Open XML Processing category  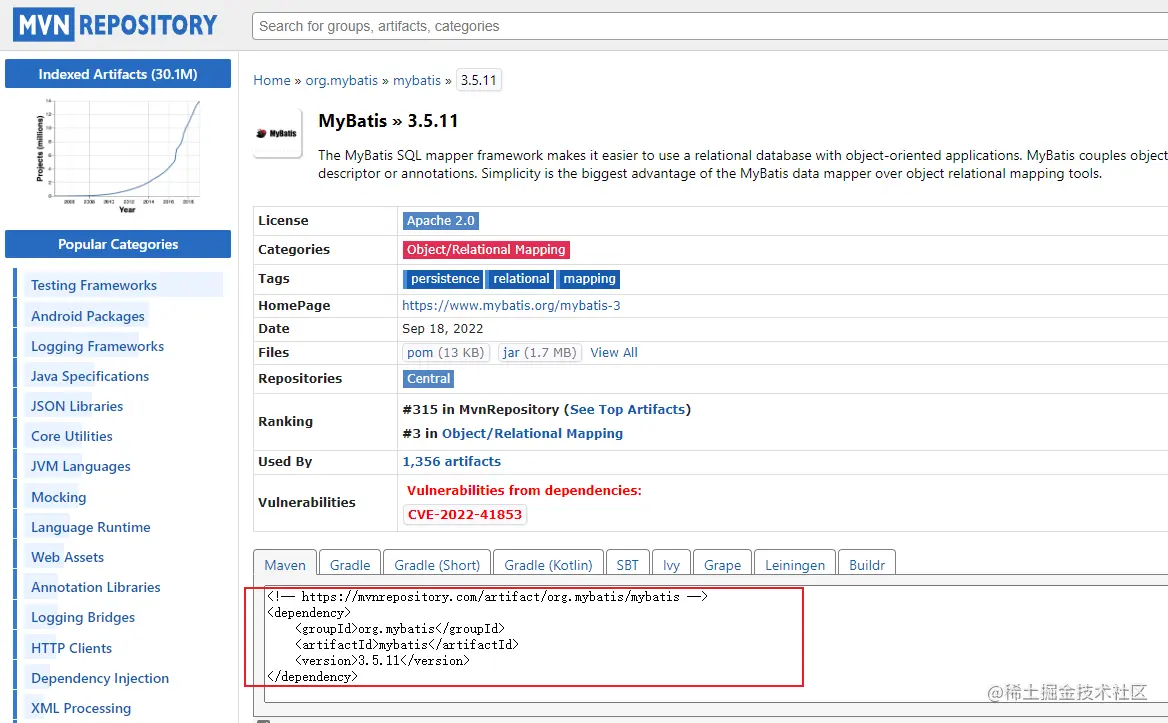click(80, 708)
